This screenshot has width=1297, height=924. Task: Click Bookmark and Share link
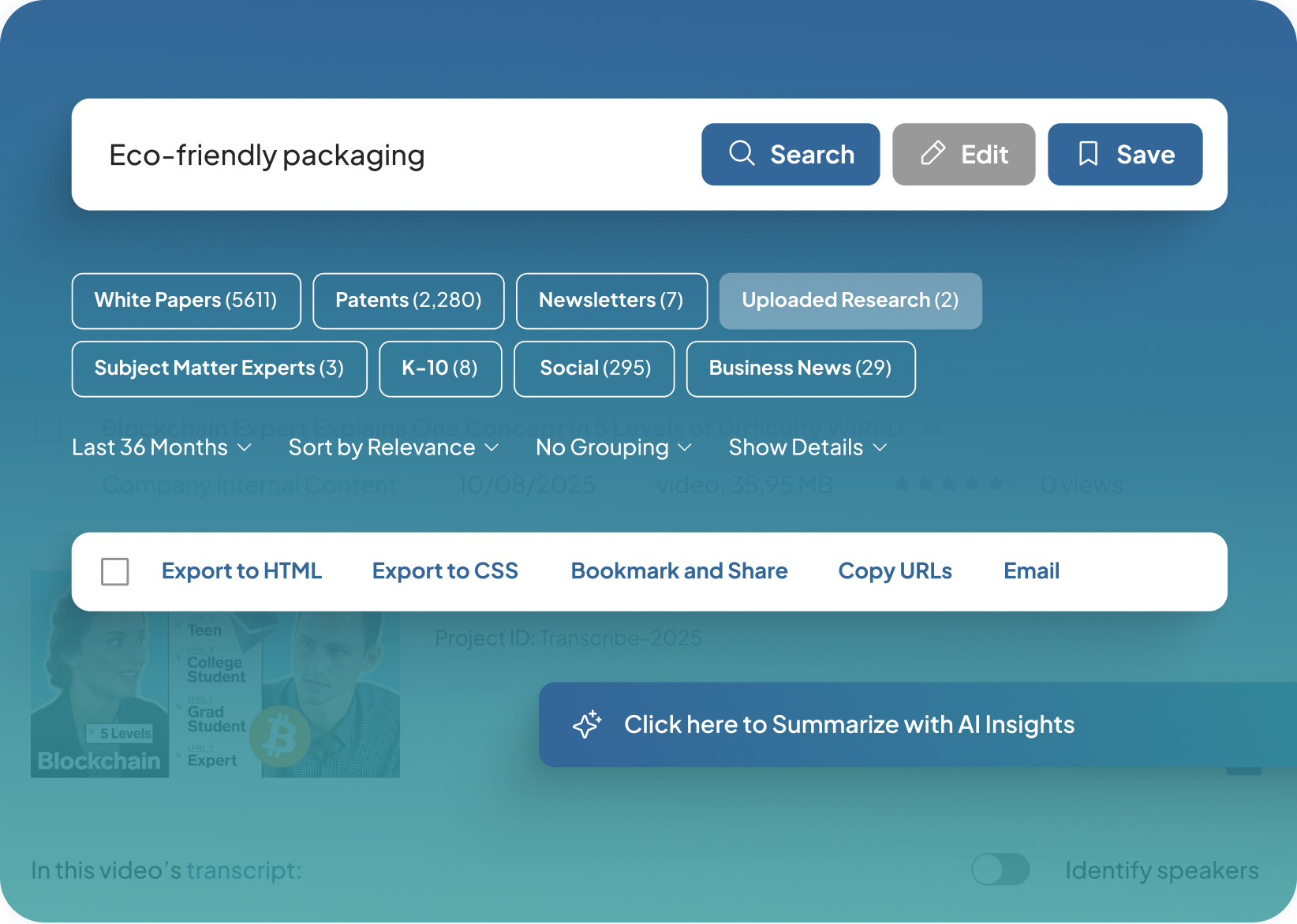point(679,570)
